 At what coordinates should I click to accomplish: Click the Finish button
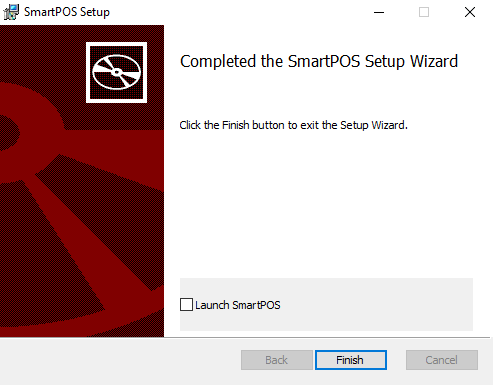tap(351, 360)
